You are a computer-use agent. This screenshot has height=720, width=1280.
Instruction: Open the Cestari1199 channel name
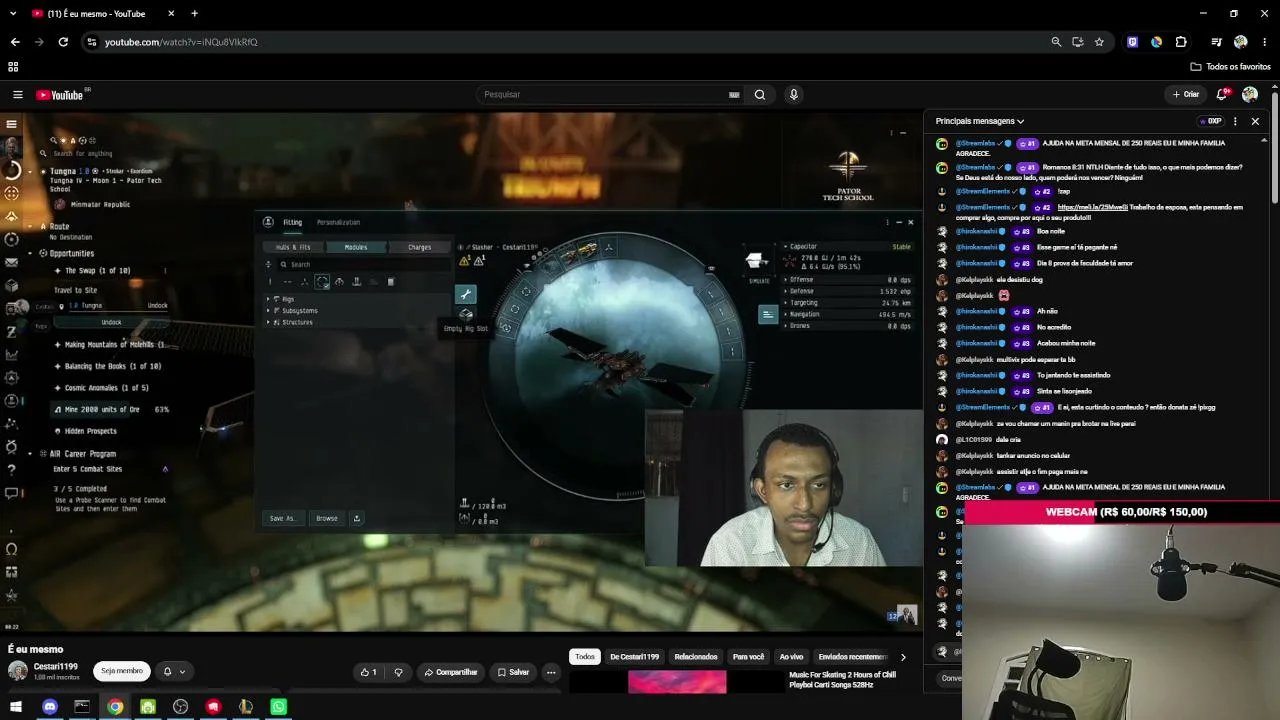pos(55,666)
